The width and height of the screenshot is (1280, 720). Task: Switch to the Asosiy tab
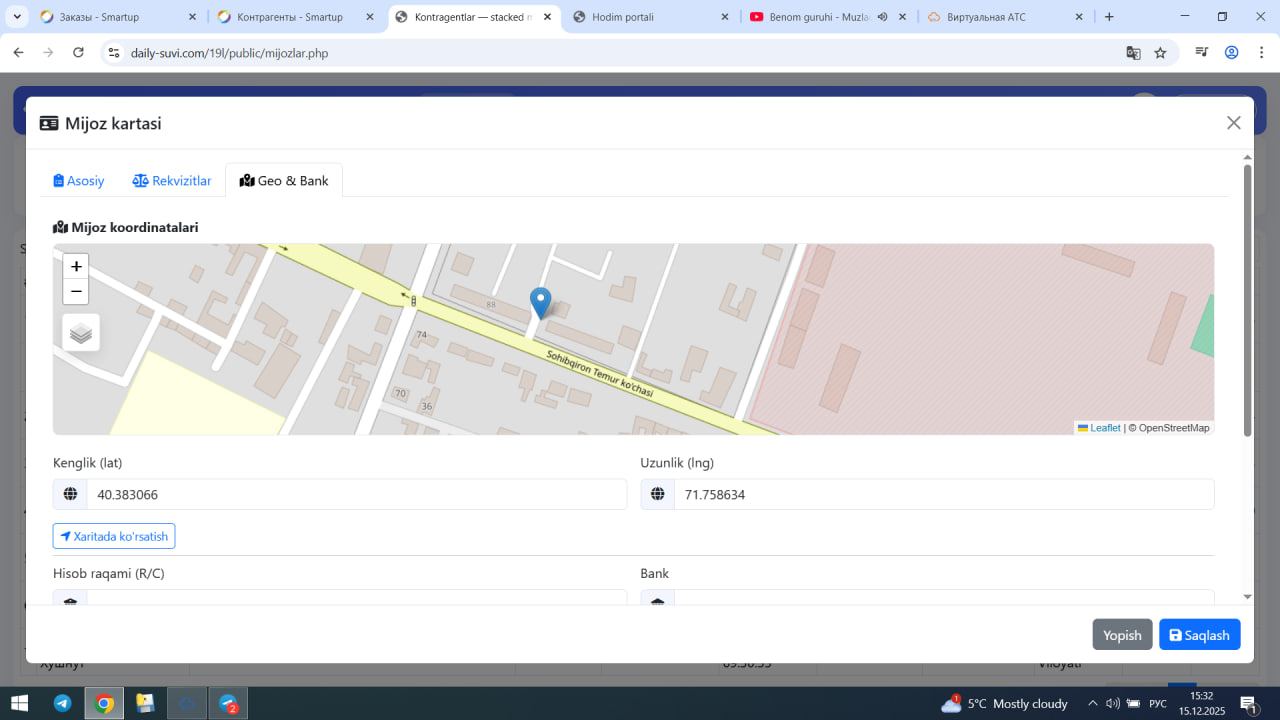point(79,181)
